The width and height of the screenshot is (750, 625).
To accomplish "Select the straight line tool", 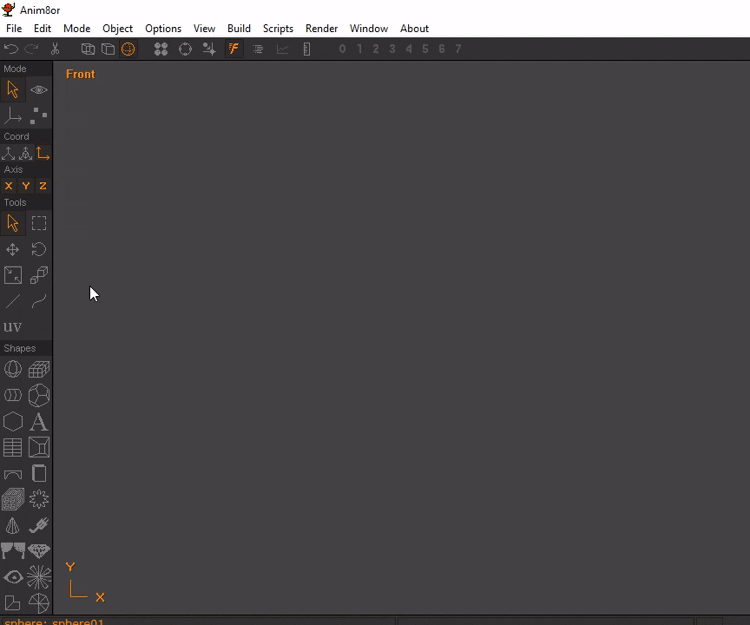I will point(12,301).
